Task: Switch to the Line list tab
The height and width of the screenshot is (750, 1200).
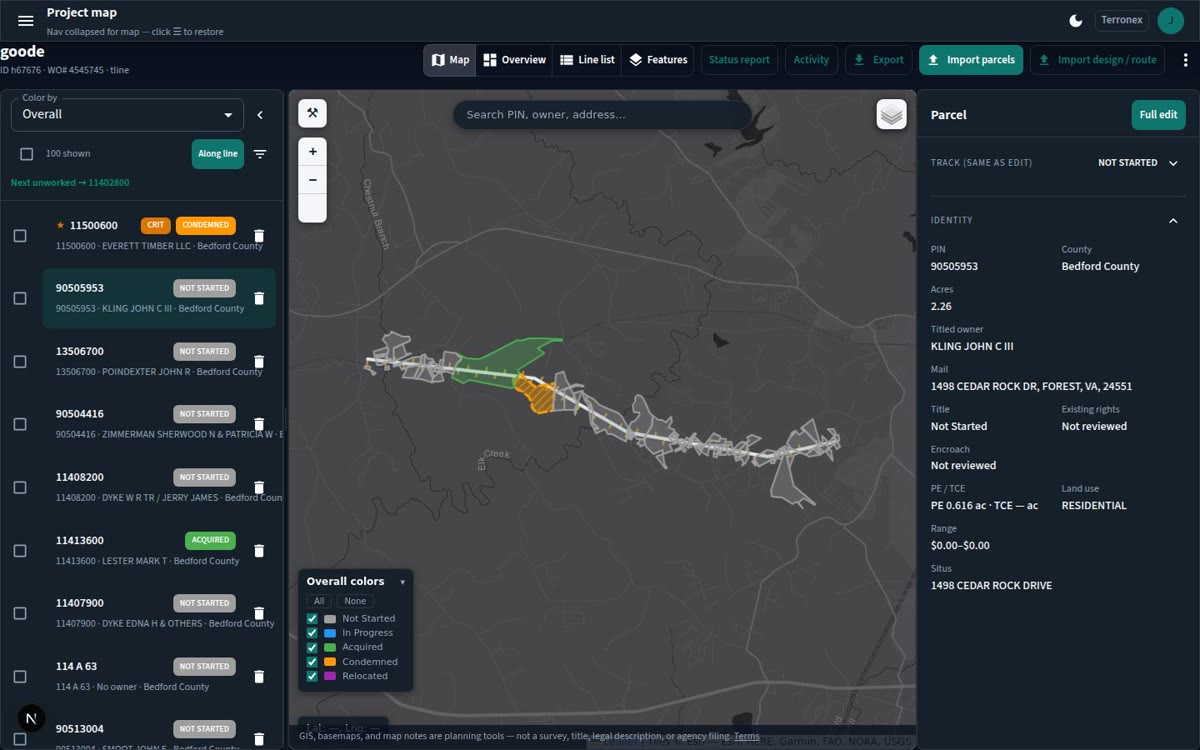Action: pyautogui.click(x=587, y=60)
